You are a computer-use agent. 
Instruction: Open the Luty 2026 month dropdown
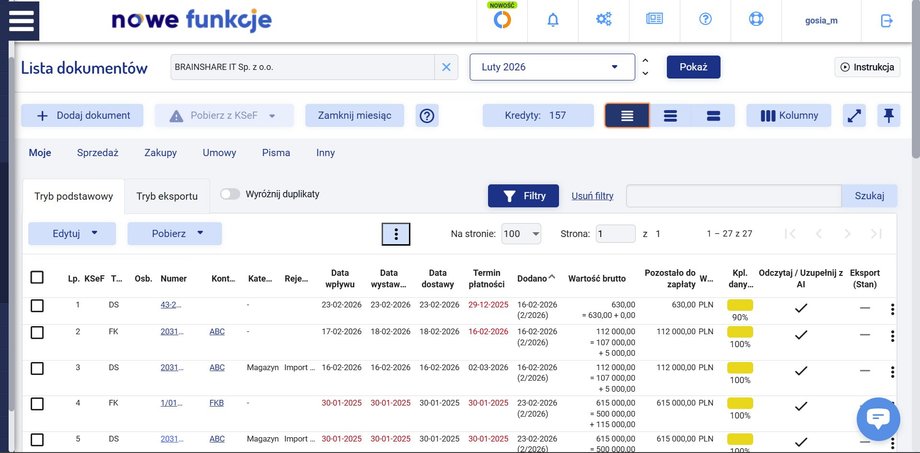[552, 67]
